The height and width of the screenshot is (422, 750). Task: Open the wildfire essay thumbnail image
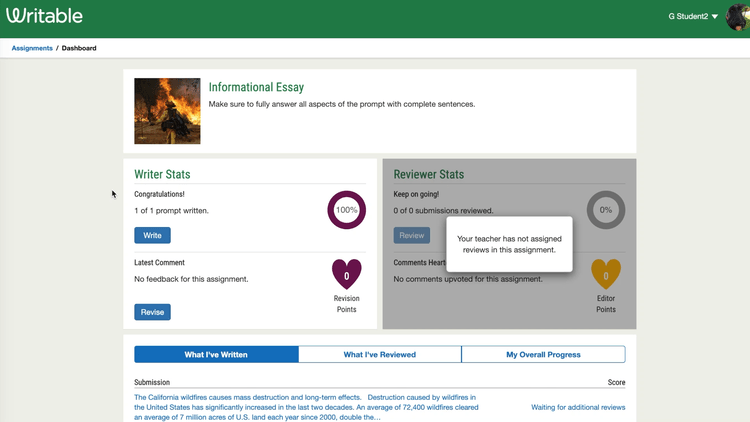click(167, 111)
